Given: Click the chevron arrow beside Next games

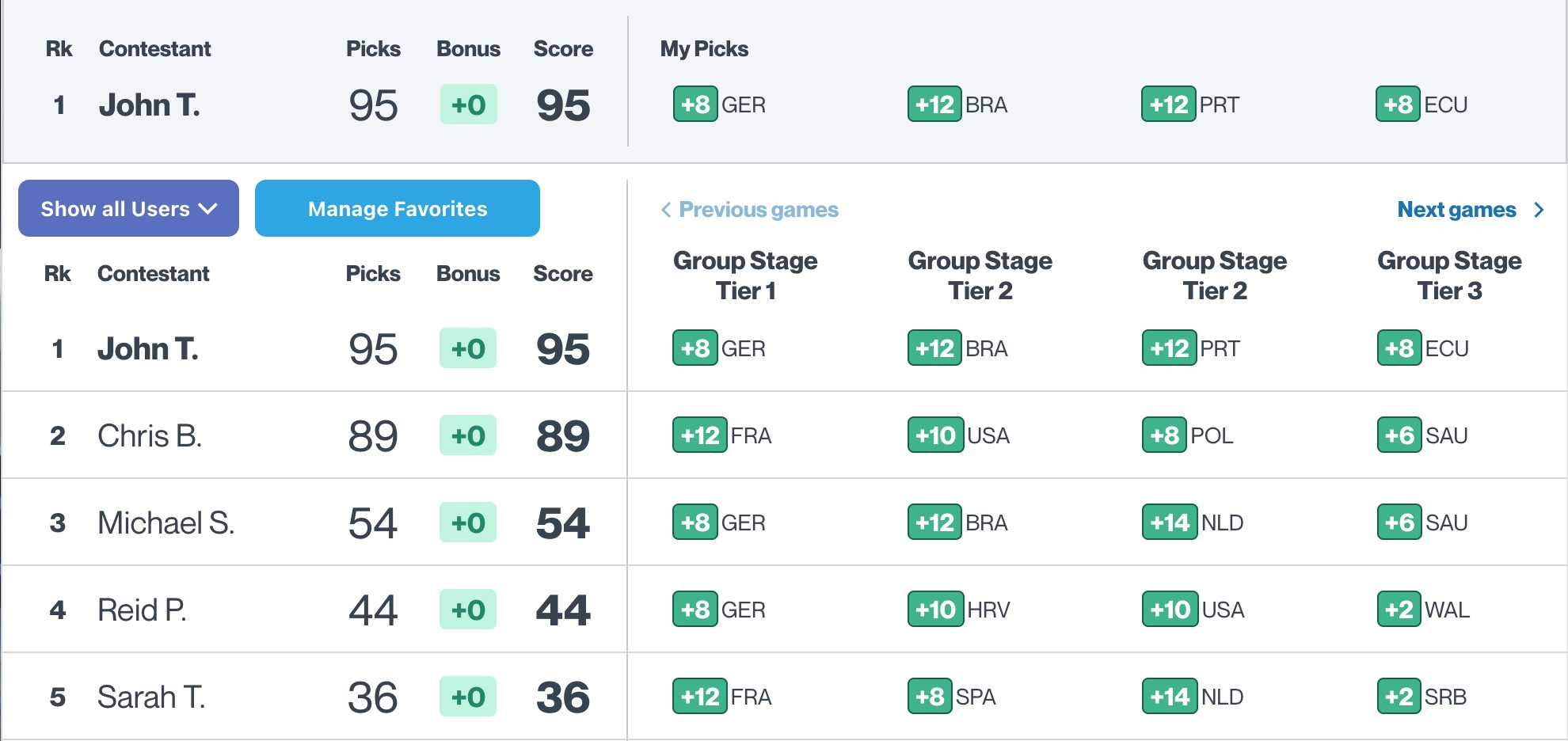Looking at the screenshot, I should pos(1539,210).
